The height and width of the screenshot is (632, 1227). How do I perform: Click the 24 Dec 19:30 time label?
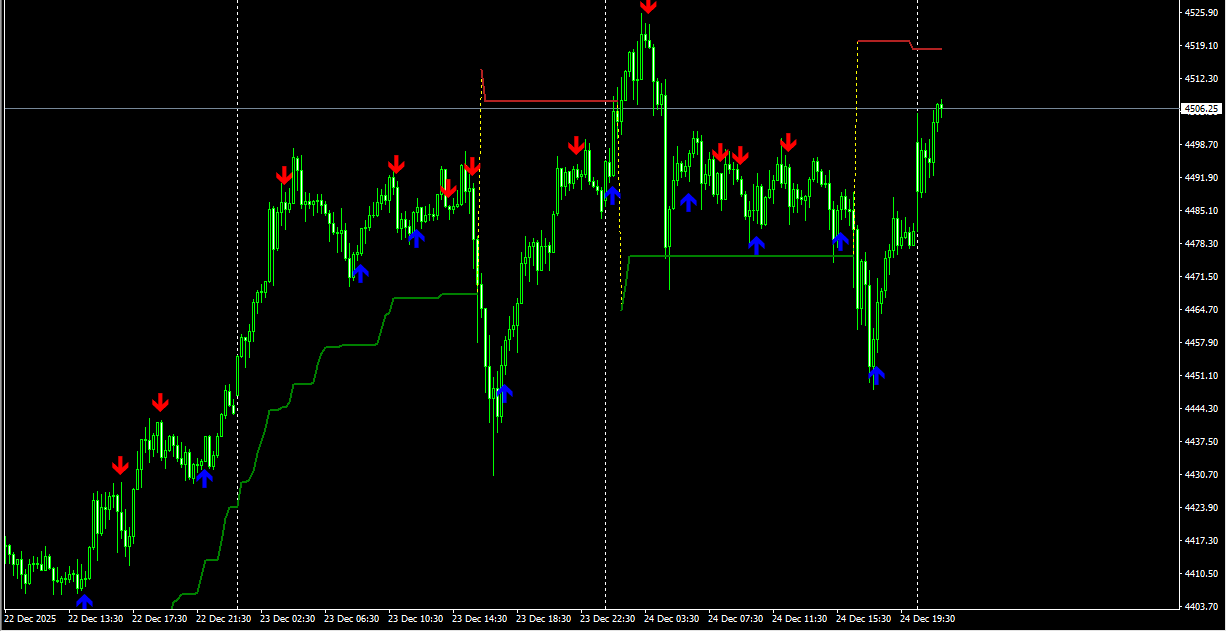pyautogui.click(x=928, y=619)
